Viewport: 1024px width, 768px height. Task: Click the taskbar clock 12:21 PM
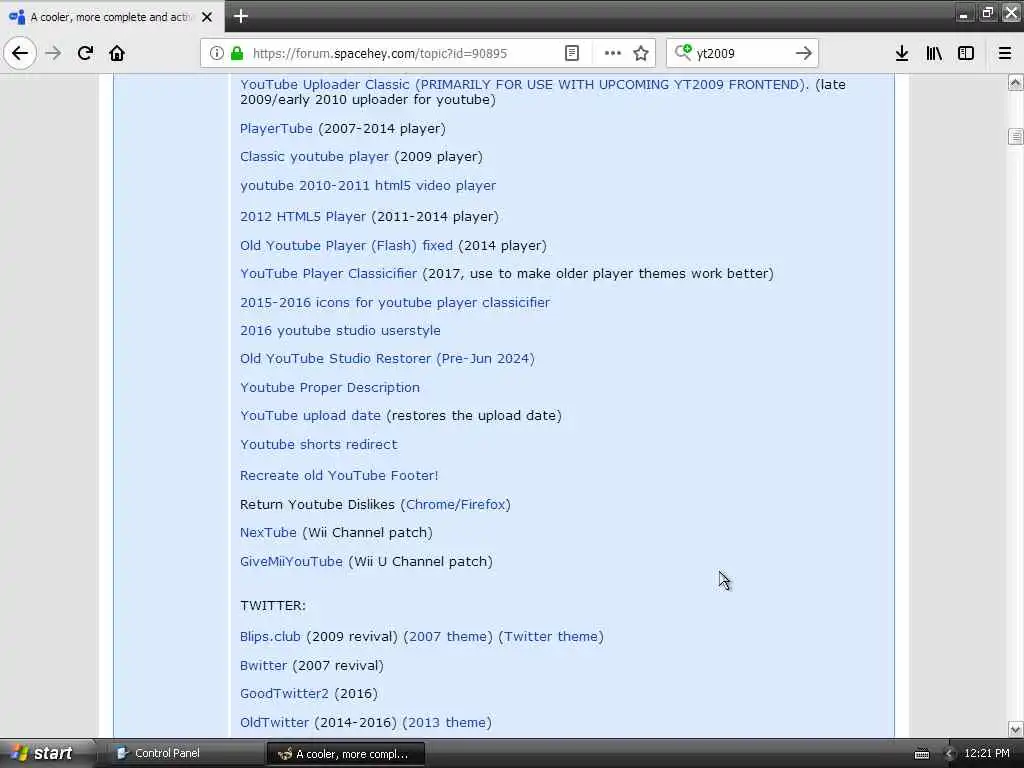click(987, 754)
